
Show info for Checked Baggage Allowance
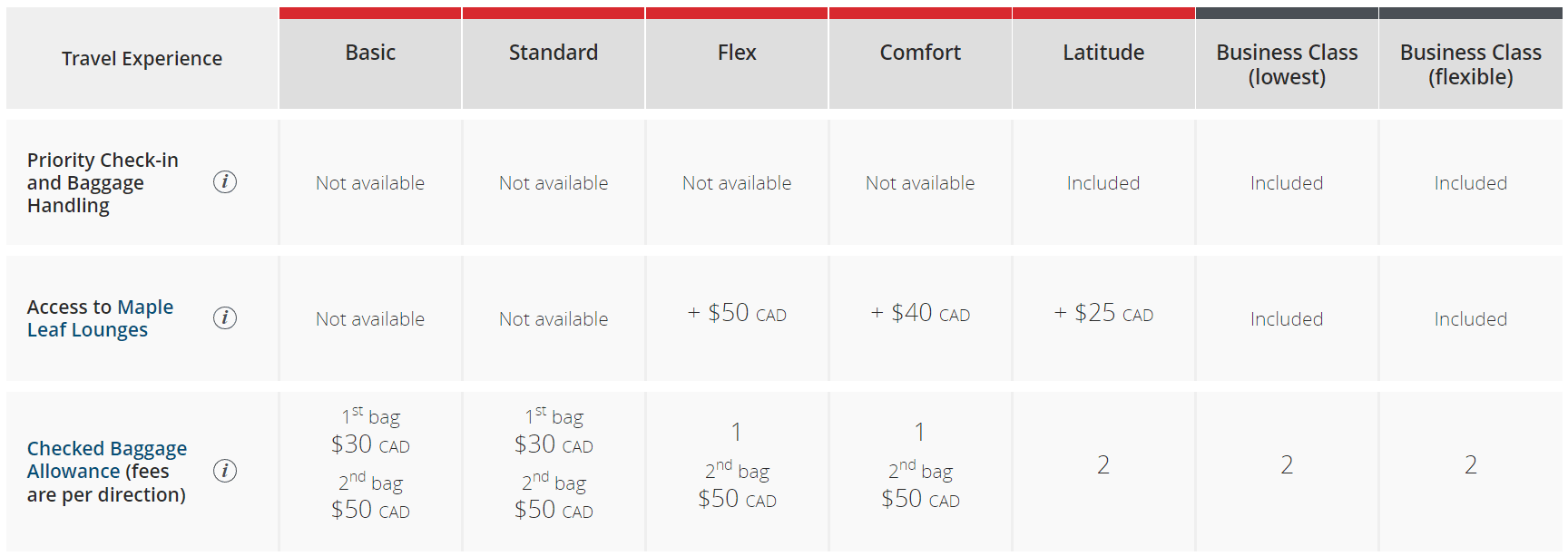click(225, 471)
